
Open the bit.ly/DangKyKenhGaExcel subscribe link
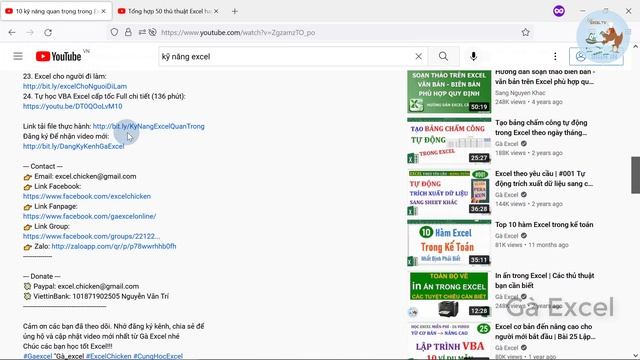(x=73, y=146)
